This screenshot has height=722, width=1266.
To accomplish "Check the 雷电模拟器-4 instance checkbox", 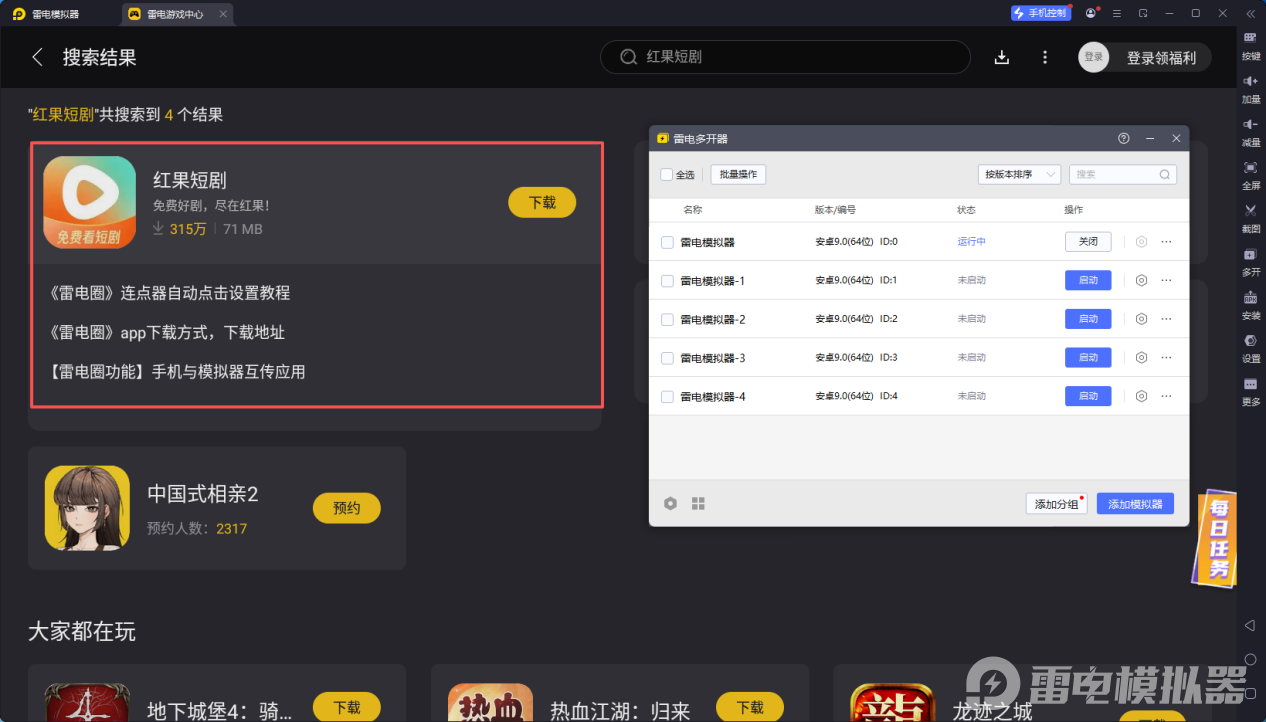I will point(667,395).
